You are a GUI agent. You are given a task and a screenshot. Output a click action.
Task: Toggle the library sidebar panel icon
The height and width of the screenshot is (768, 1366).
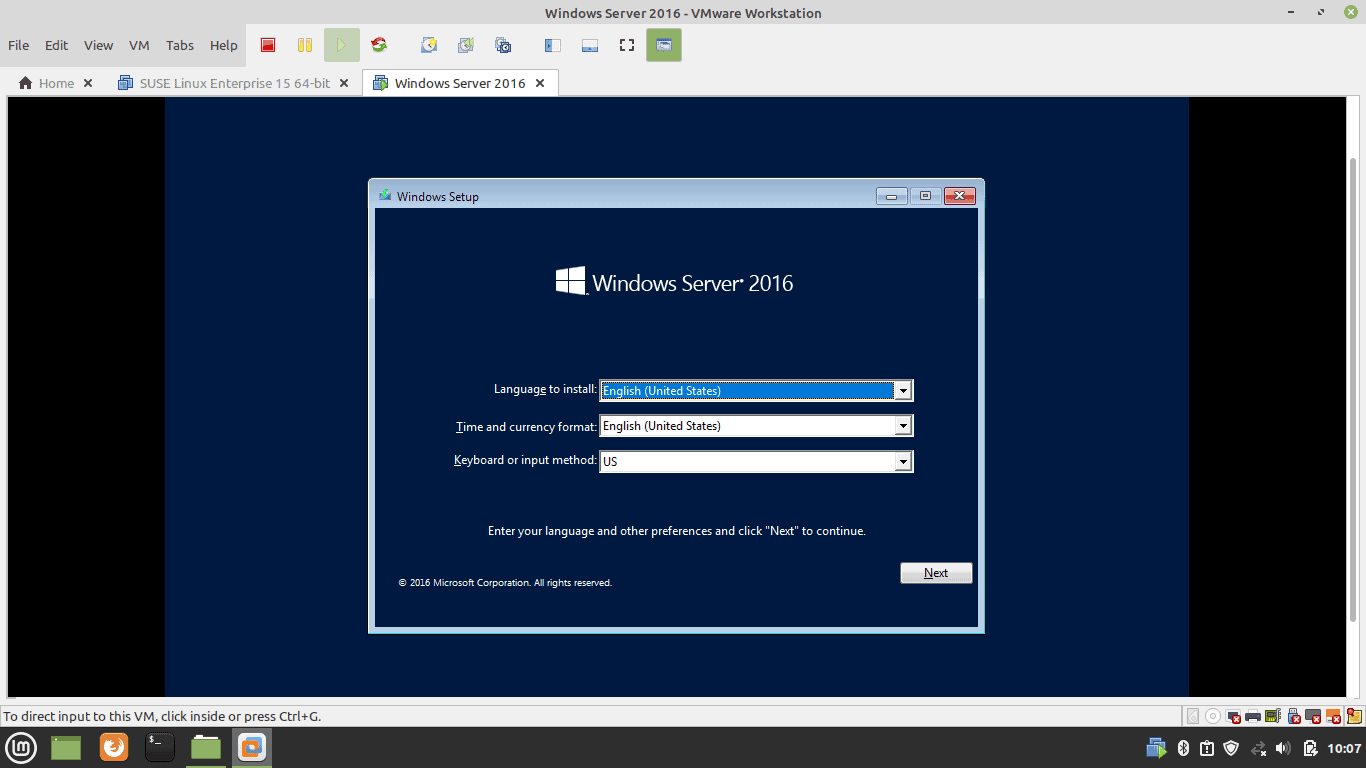pyautogui.click(x=553, y=45)
